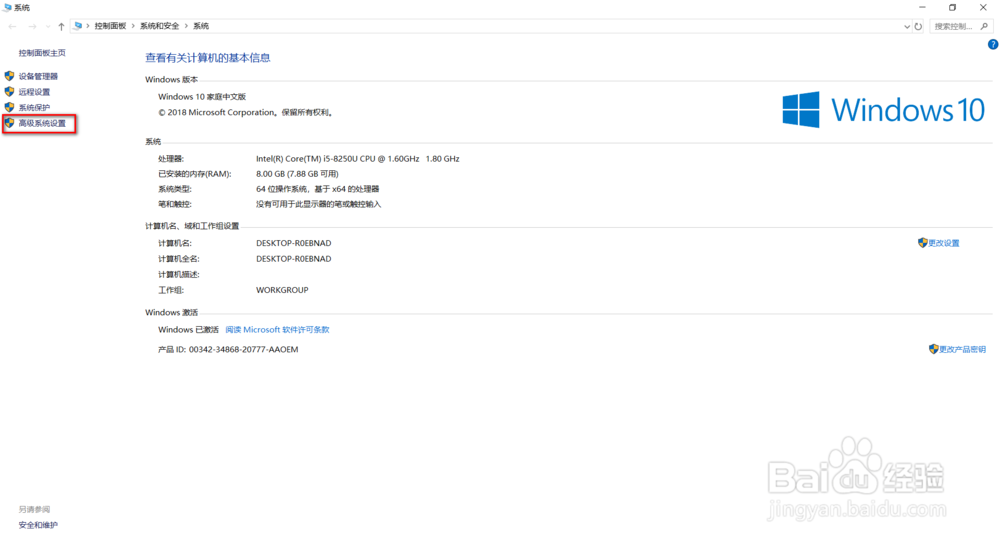Viewport: 1000px width, 543px height.
Task: Click the search control panel field
Action: 961,26
